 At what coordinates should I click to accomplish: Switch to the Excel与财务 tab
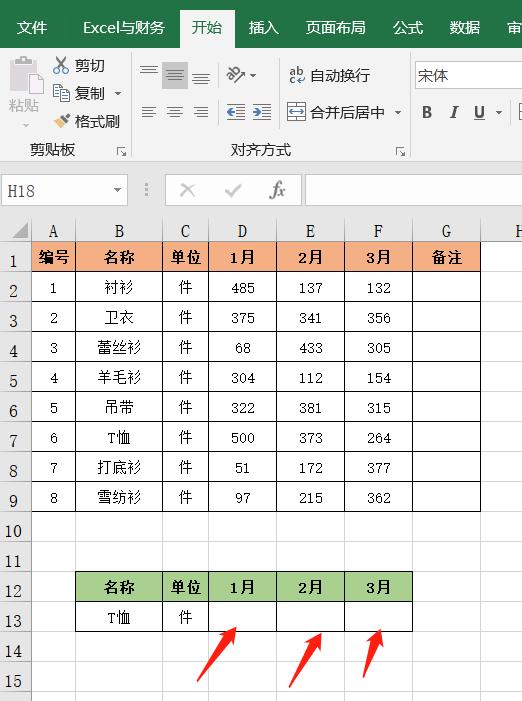[123, 28]
